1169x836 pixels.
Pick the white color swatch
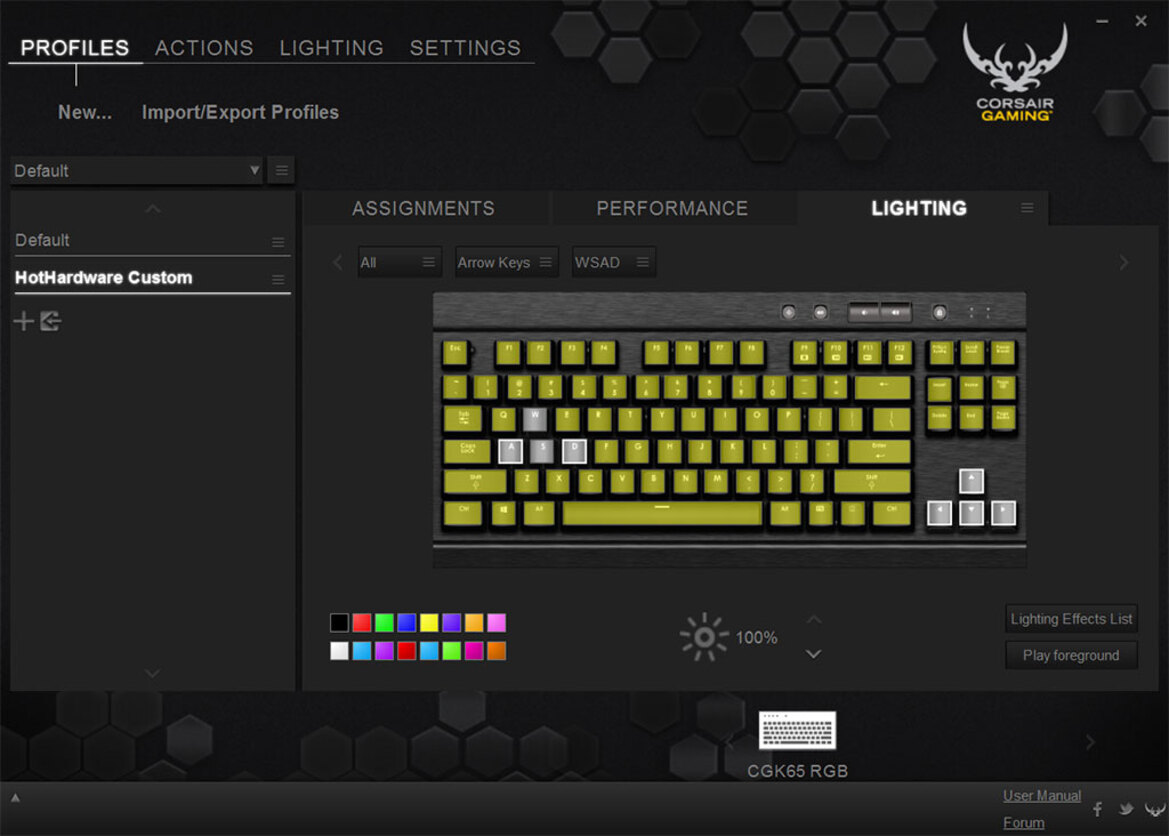339,651
